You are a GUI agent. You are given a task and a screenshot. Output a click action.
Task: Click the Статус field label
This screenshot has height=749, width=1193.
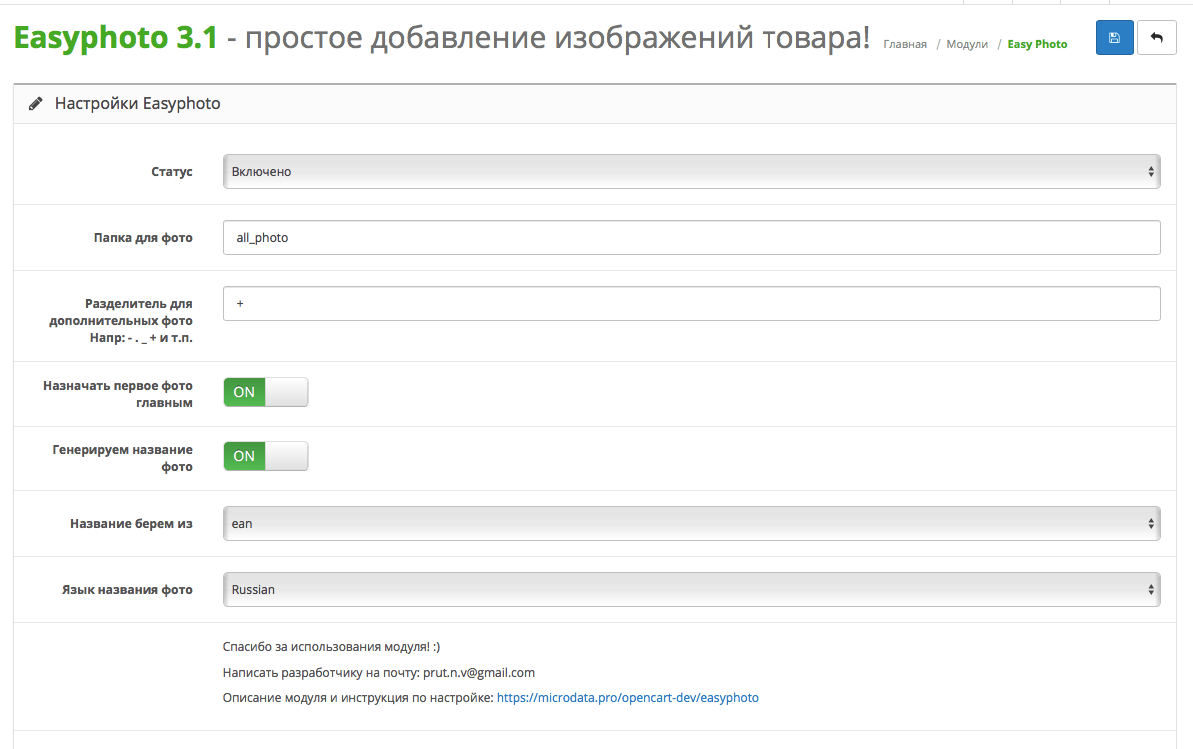click(172, 172)
